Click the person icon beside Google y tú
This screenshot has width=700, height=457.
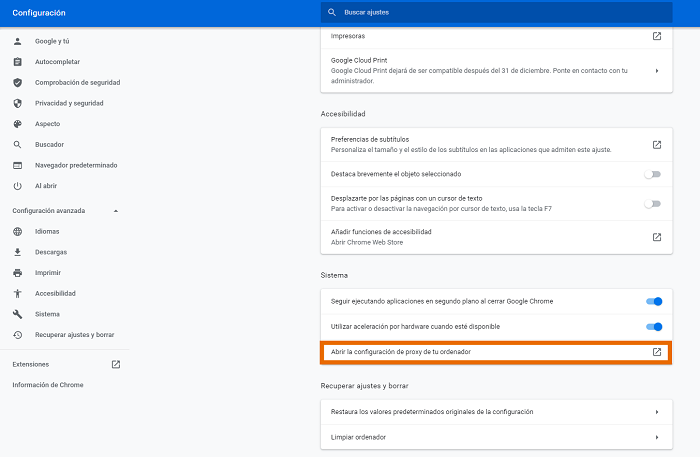point(17,41)
